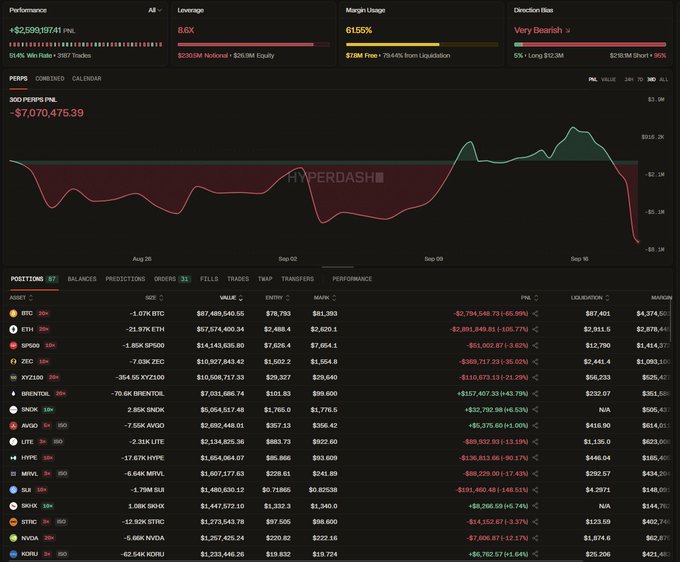The height and width of the screenshot is (562, 680).
Task: Open the CALENDAR tab
Action: (87, 78)
